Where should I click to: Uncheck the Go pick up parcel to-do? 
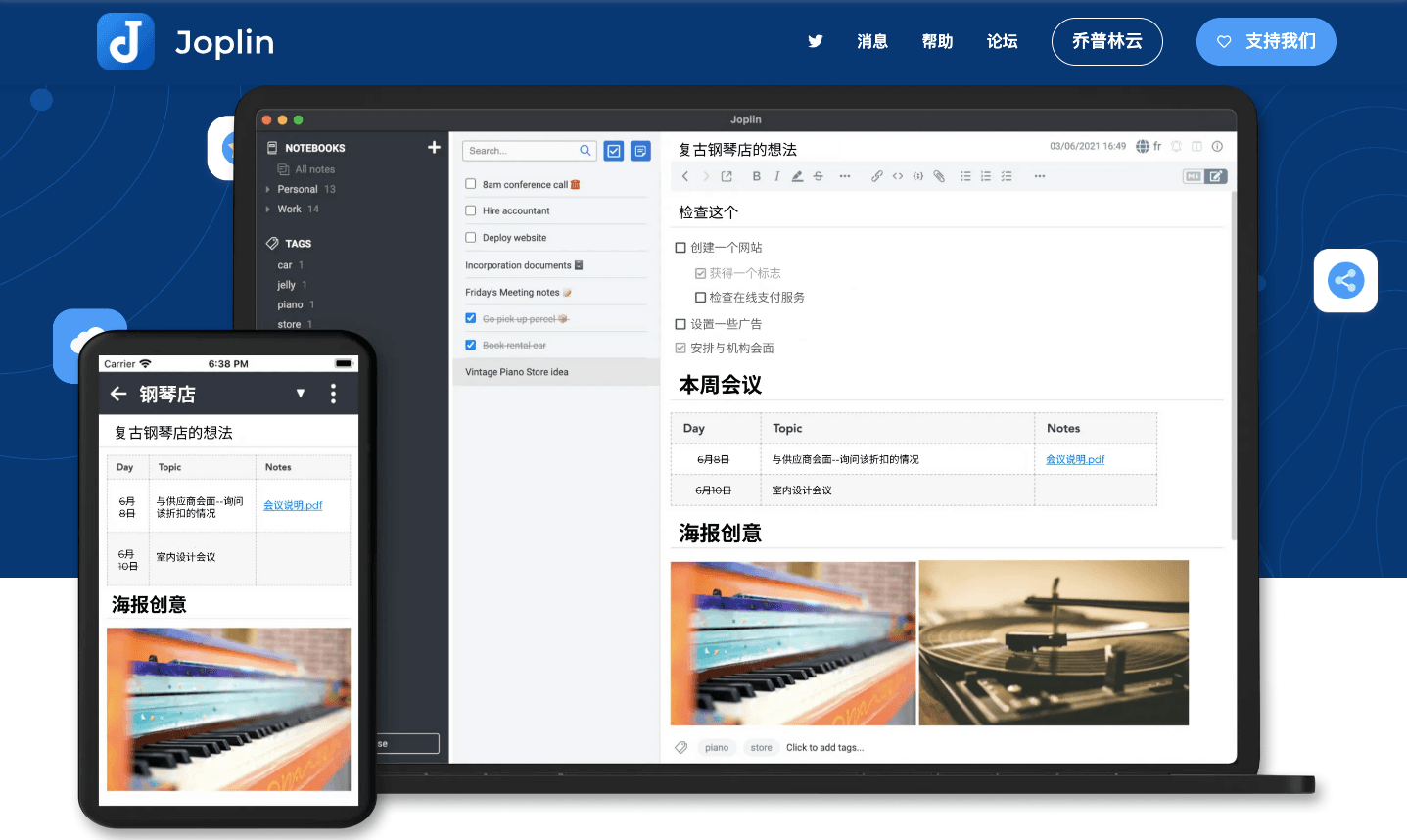pos(471,318)
